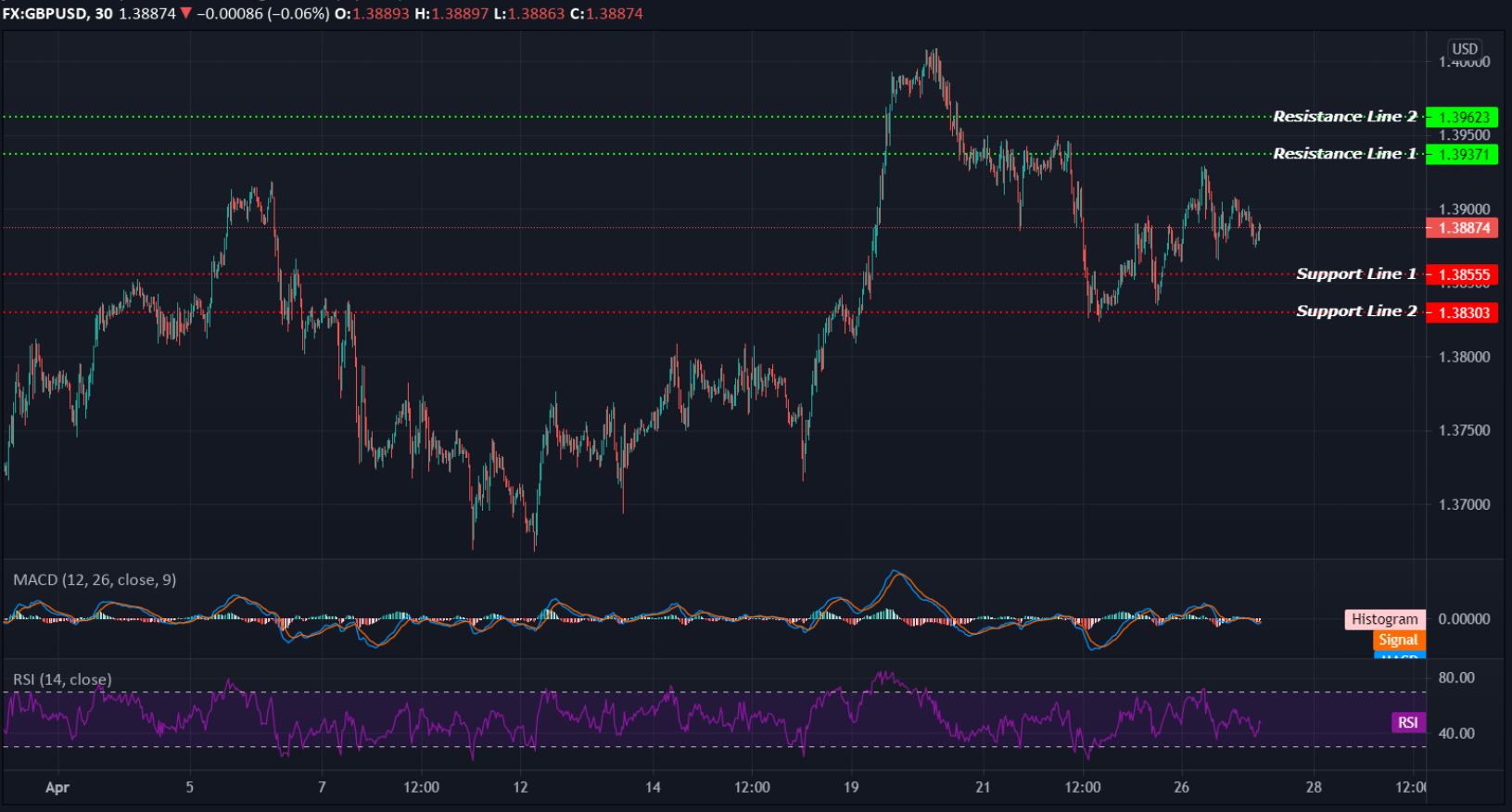
Task: Click the 1.37000 price scale value
Action: point(1465,505)
